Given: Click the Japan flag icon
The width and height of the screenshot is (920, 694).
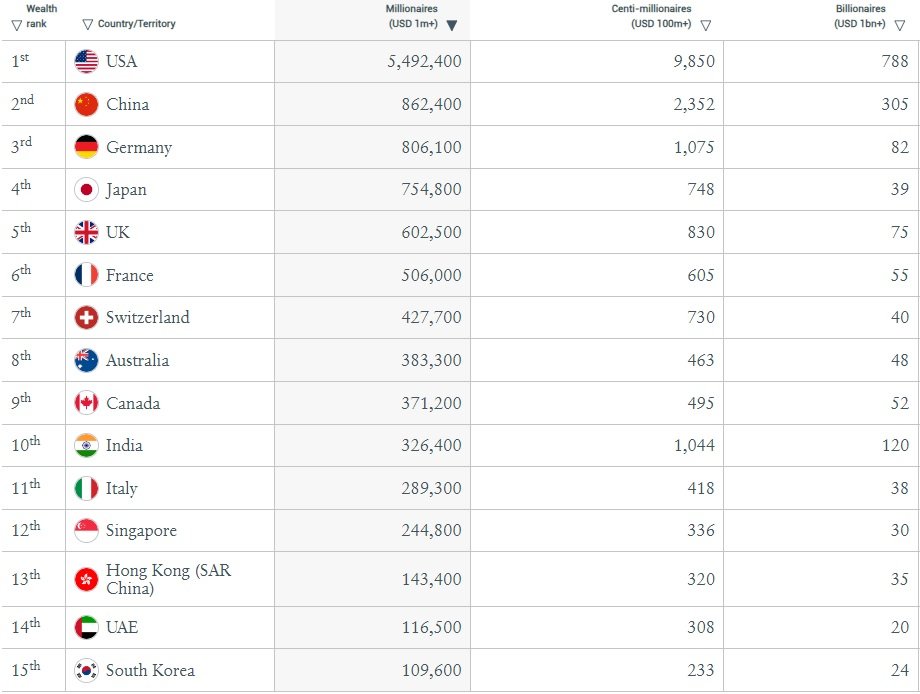Looking at the screenshot, I should [86, 189].
